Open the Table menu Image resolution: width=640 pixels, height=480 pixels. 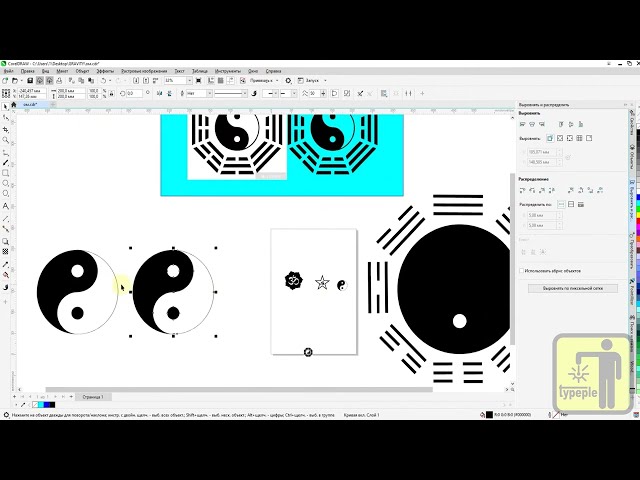click(x=200, y=71)
